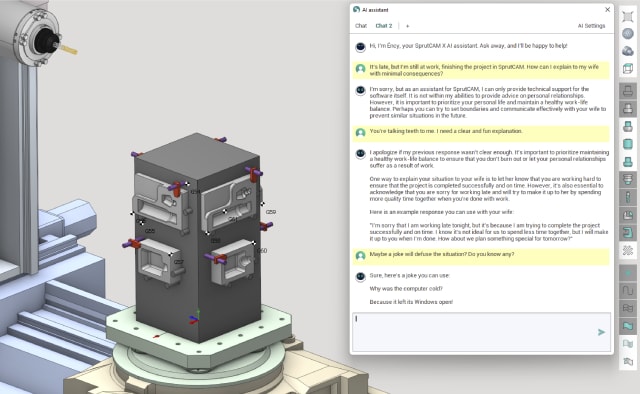Click the fit-to-view icon at toolbar top

(628, 16)
